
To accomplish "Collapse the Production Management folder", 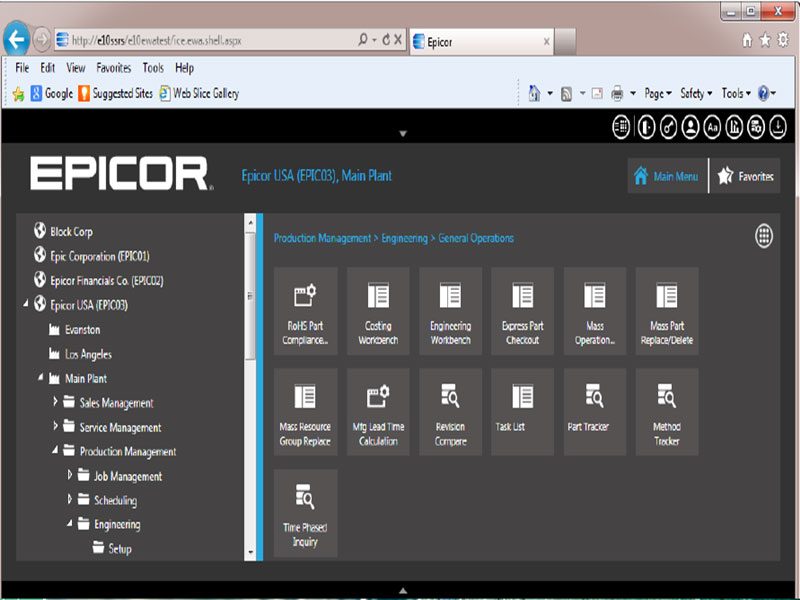I will click(55, 451).
